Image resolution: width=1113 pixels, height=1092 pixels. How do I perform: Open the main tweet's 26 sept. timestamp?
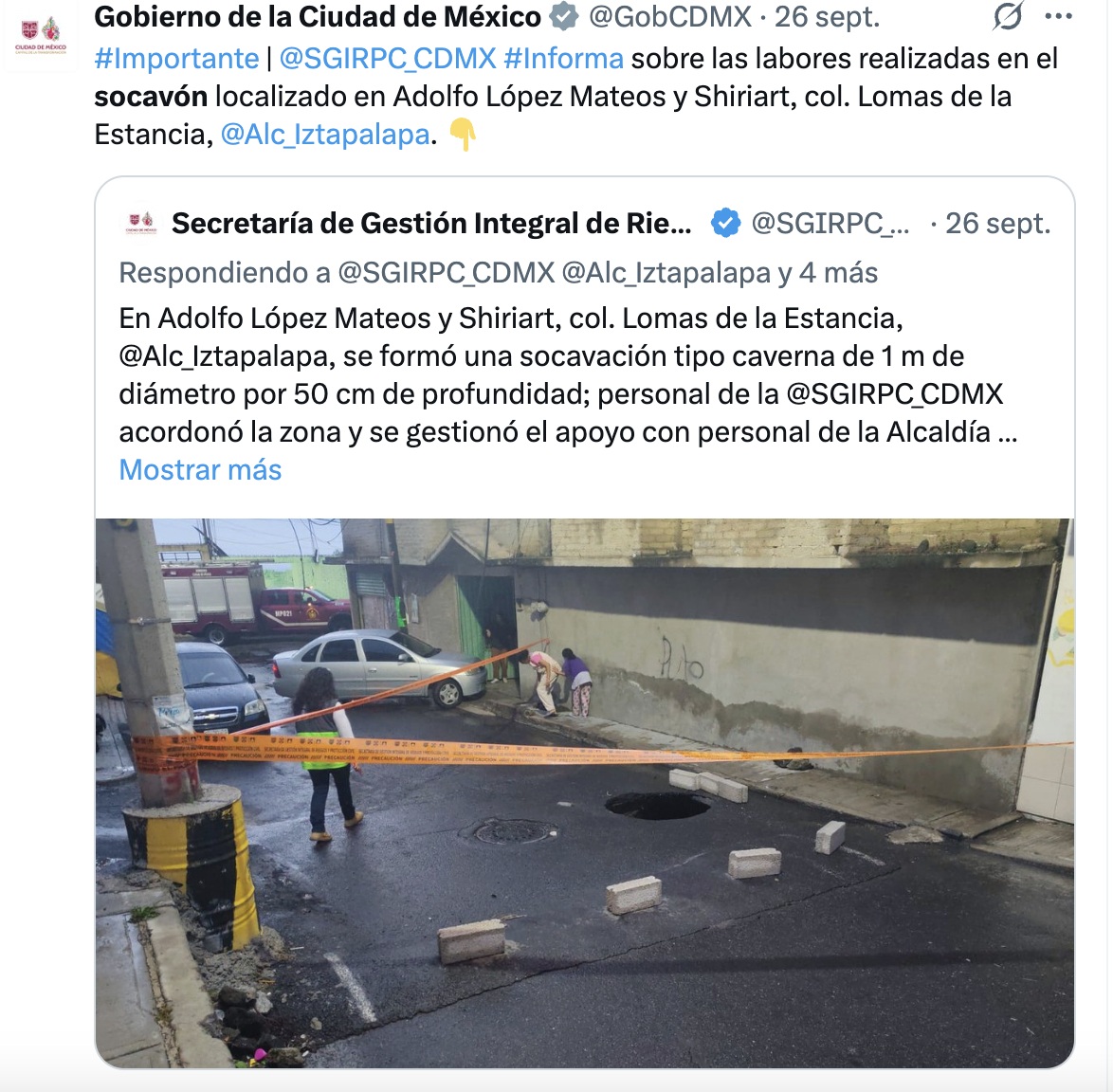point(827,17)
